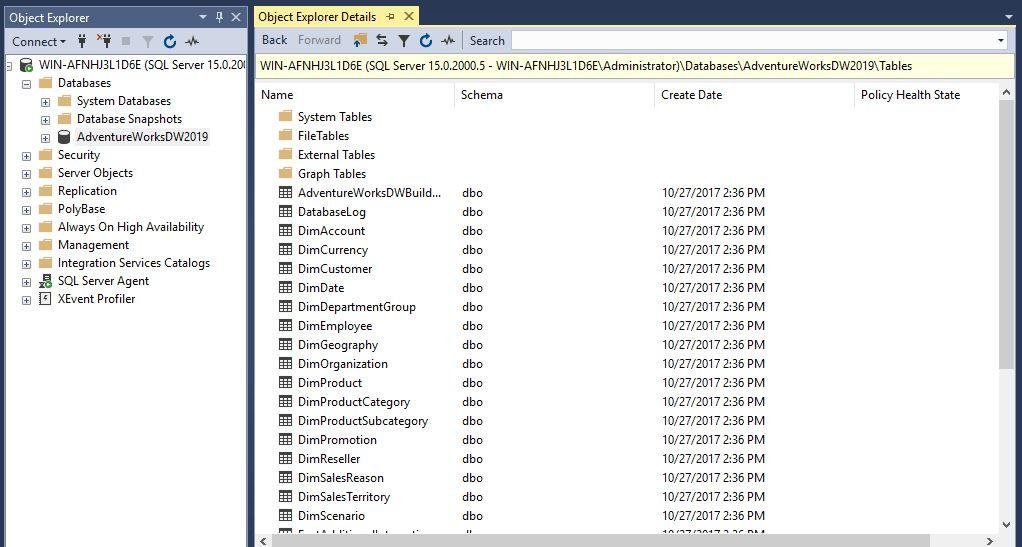1022x547 pixels.
Task: Sort list by Create Date column header
Action: tap(692, 95)
